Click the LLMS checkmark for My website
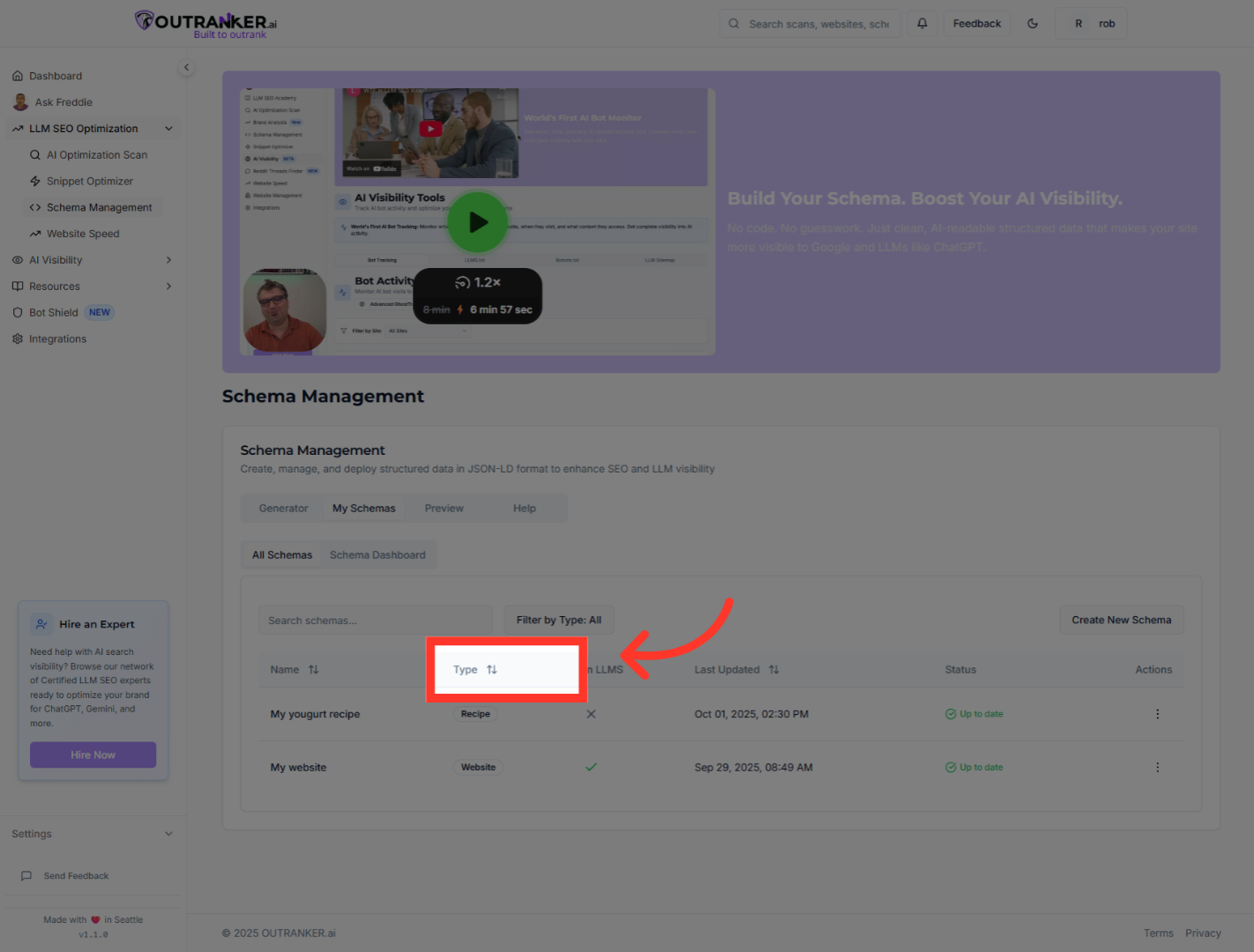Screen dimensions: 1254x952 pos(591,767)
